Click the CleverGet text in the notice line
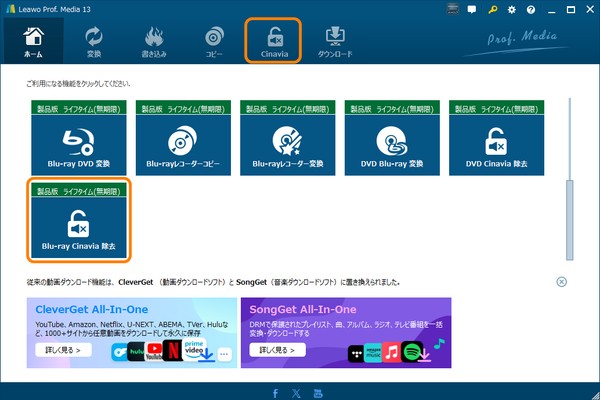The height and width of the screenshot is (400, 600). pyautogui.click(x=135, y=282)
